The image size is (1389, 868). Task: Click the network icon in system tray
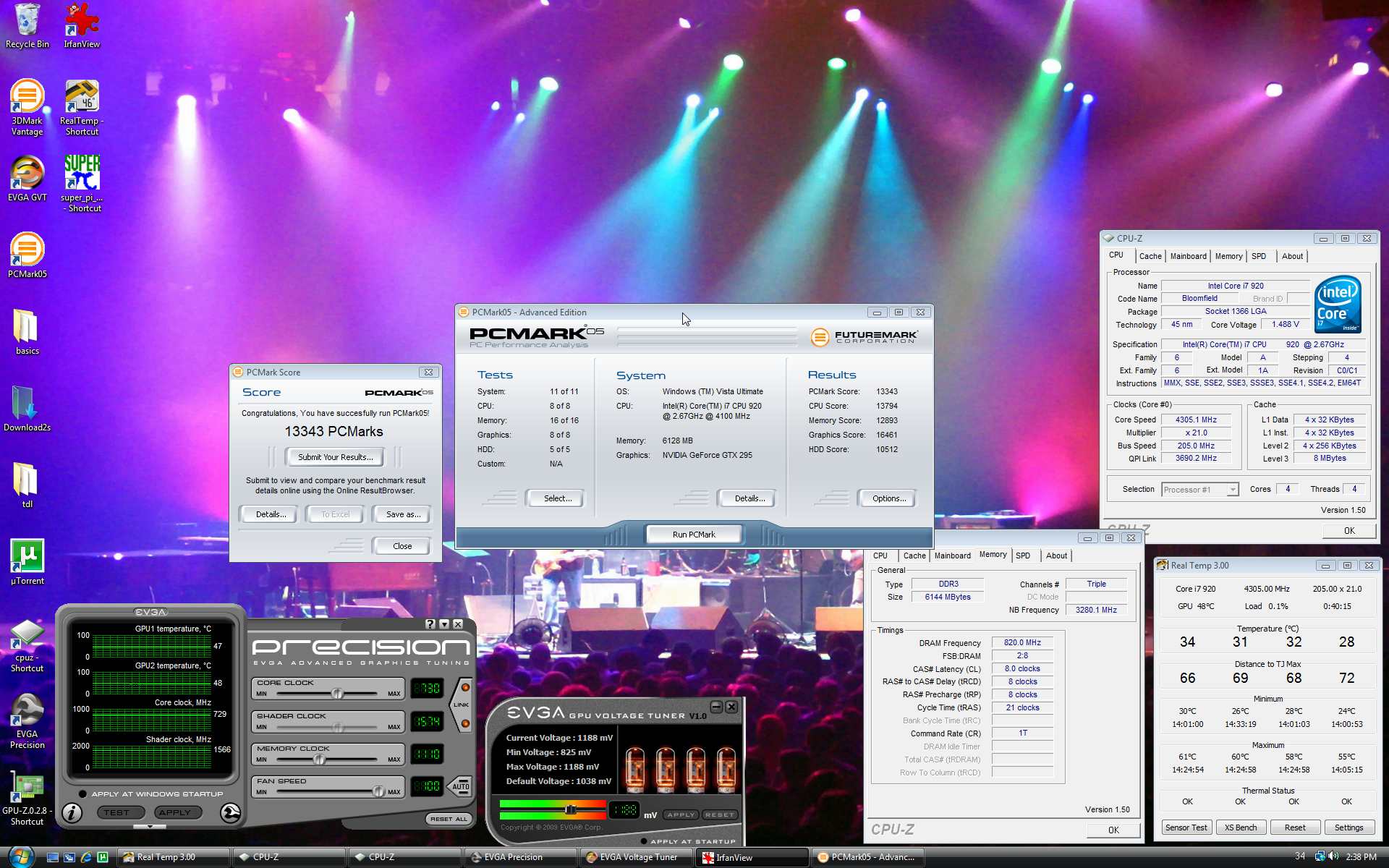tap(1320, 856)
